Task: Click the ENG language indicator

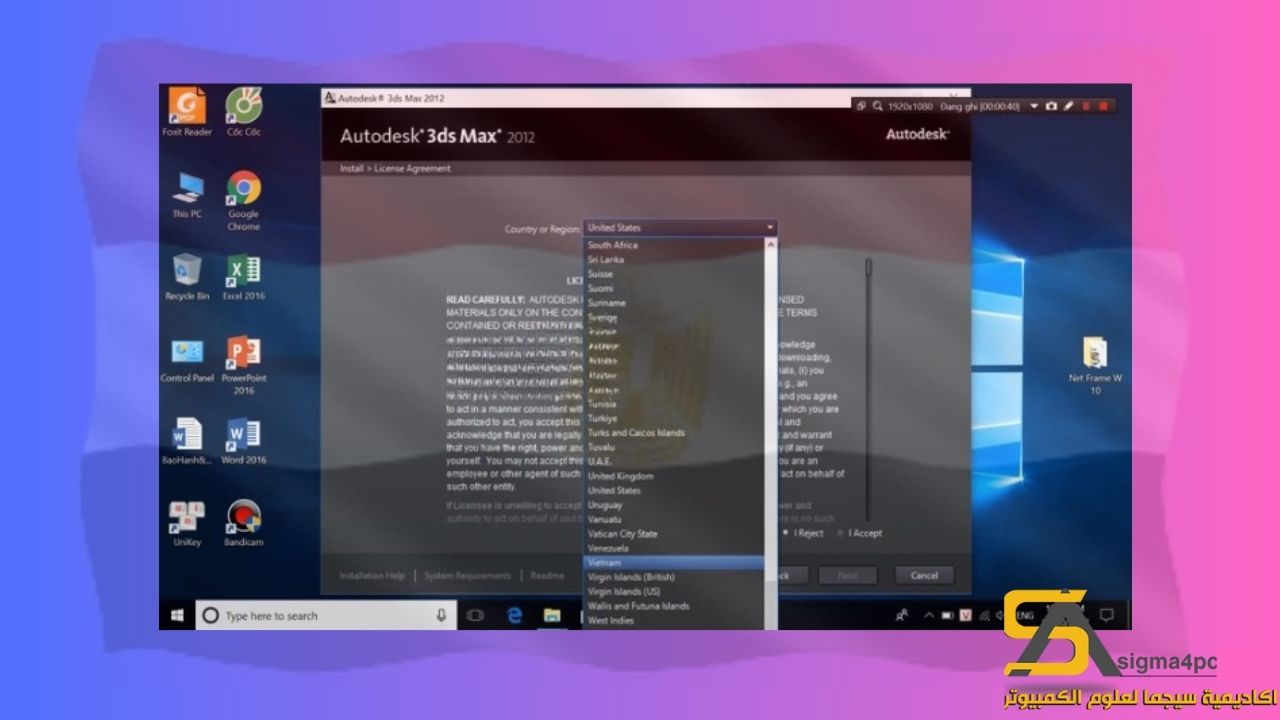Action: (1025, 616)
